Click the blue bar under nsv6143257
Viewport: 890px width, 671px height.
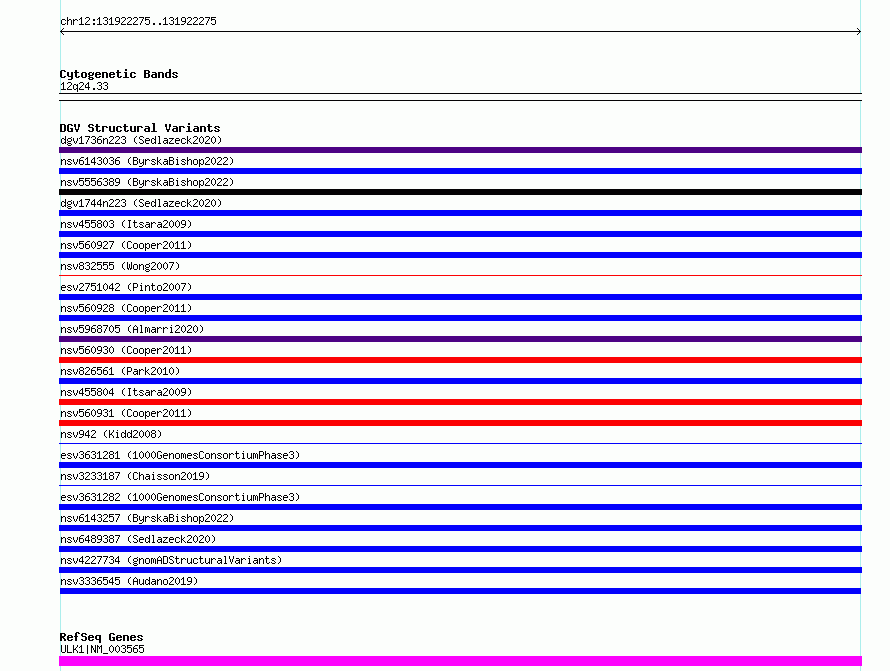tap(460, 528)
